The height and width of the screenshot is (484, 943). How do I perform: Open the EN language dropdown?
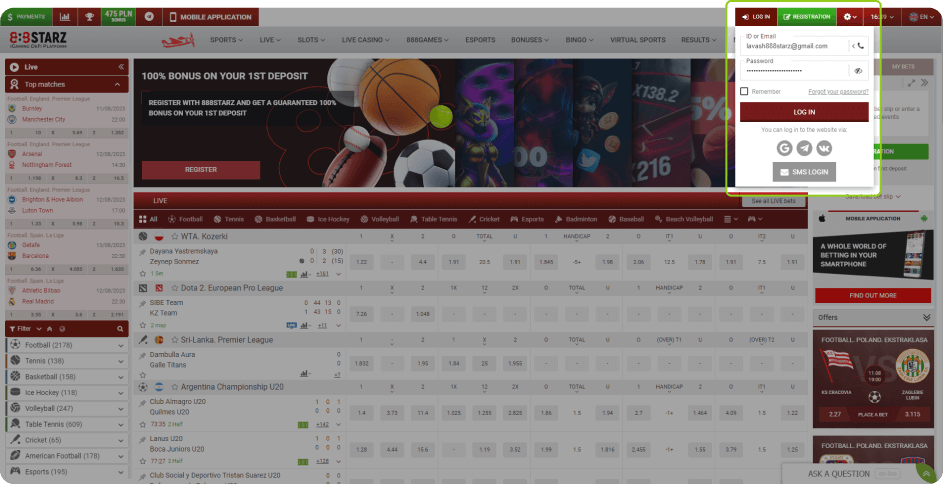coord(921,17)
